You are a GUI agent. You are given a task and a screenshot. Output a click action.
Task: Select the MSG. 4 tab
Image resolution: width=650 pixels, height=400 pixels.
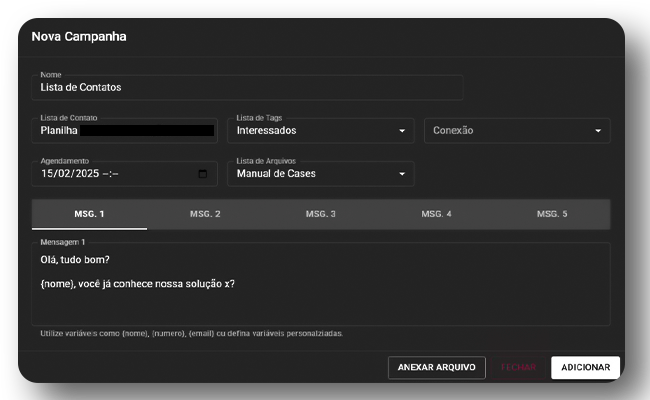[436, 215]
